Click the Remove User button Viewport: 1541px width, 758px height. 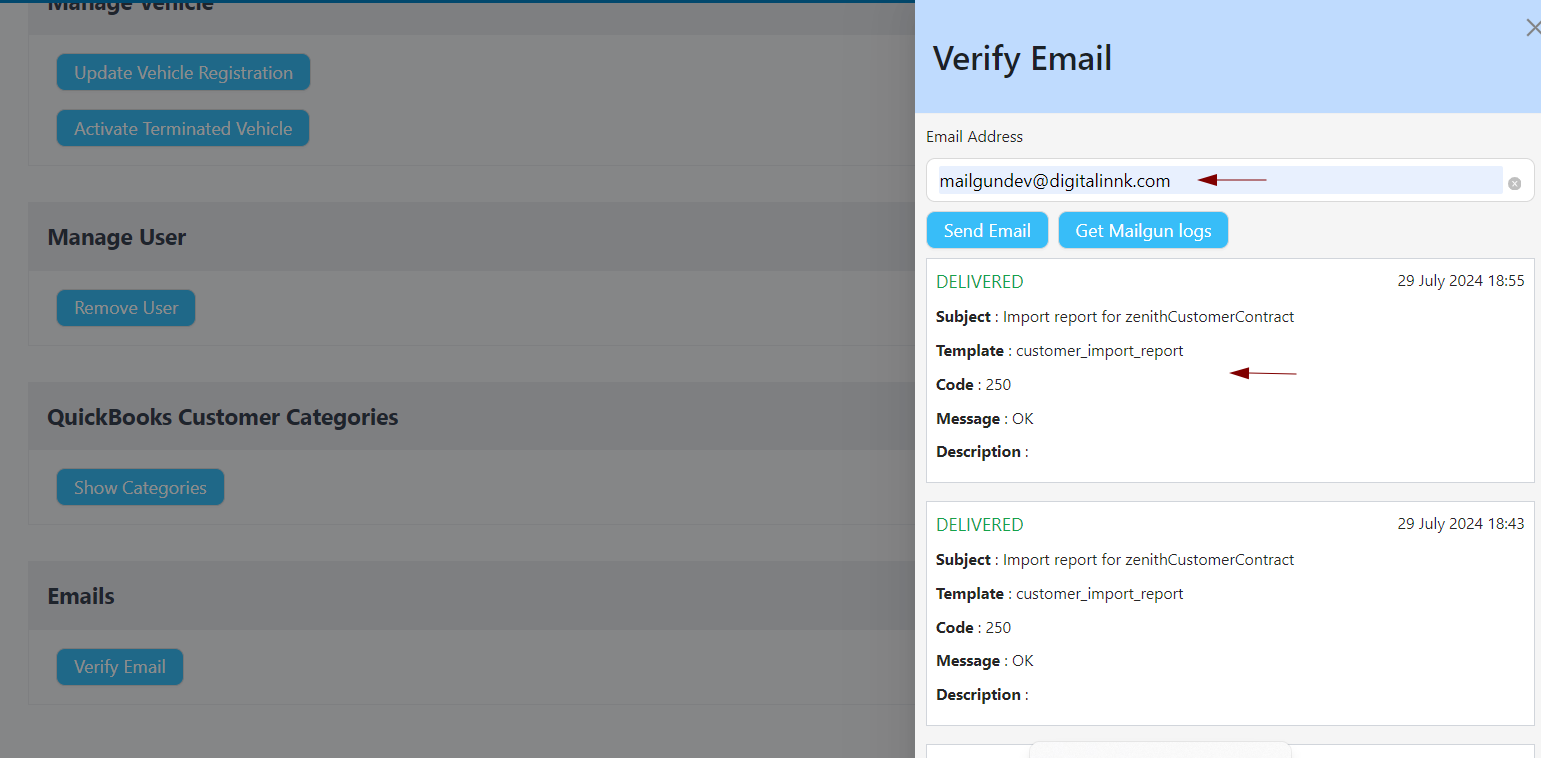click(126, 308)
